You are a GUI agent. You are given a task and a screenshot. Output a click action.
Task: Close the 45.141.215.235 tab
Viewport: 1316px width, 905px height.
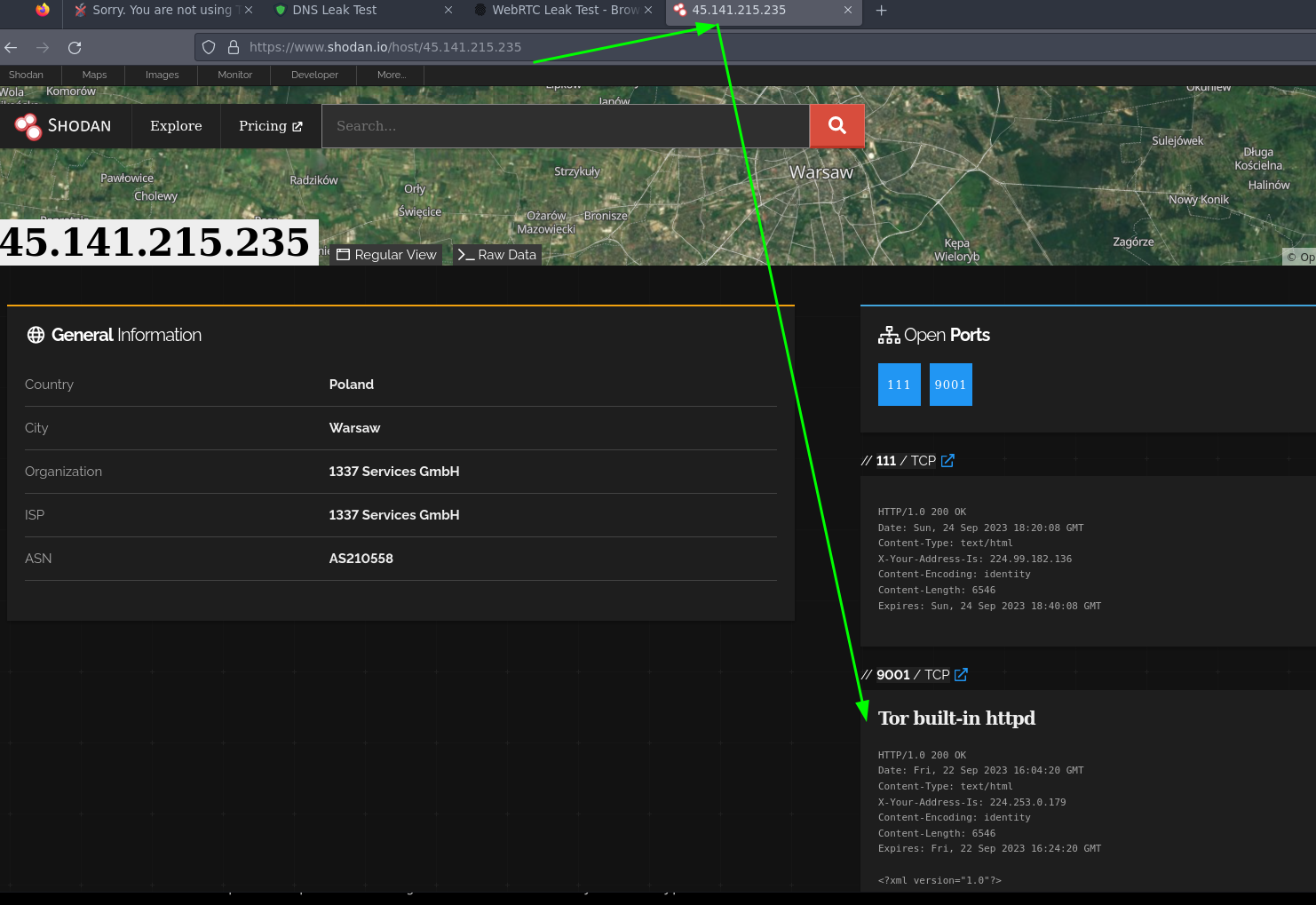point(848,10)
